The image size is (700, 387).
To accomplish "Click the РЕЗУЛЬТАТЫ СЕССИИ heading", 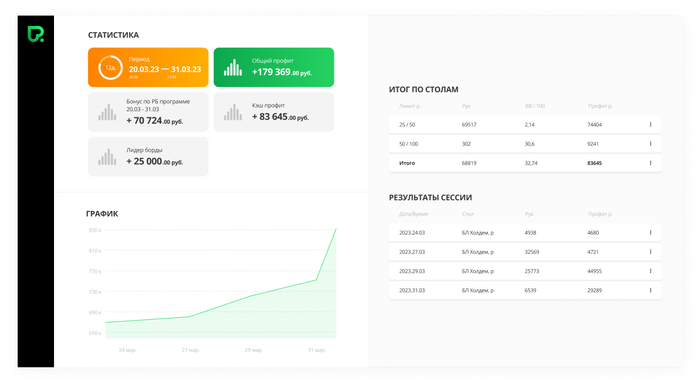I will pyautogui.click(x=430, y=197).
